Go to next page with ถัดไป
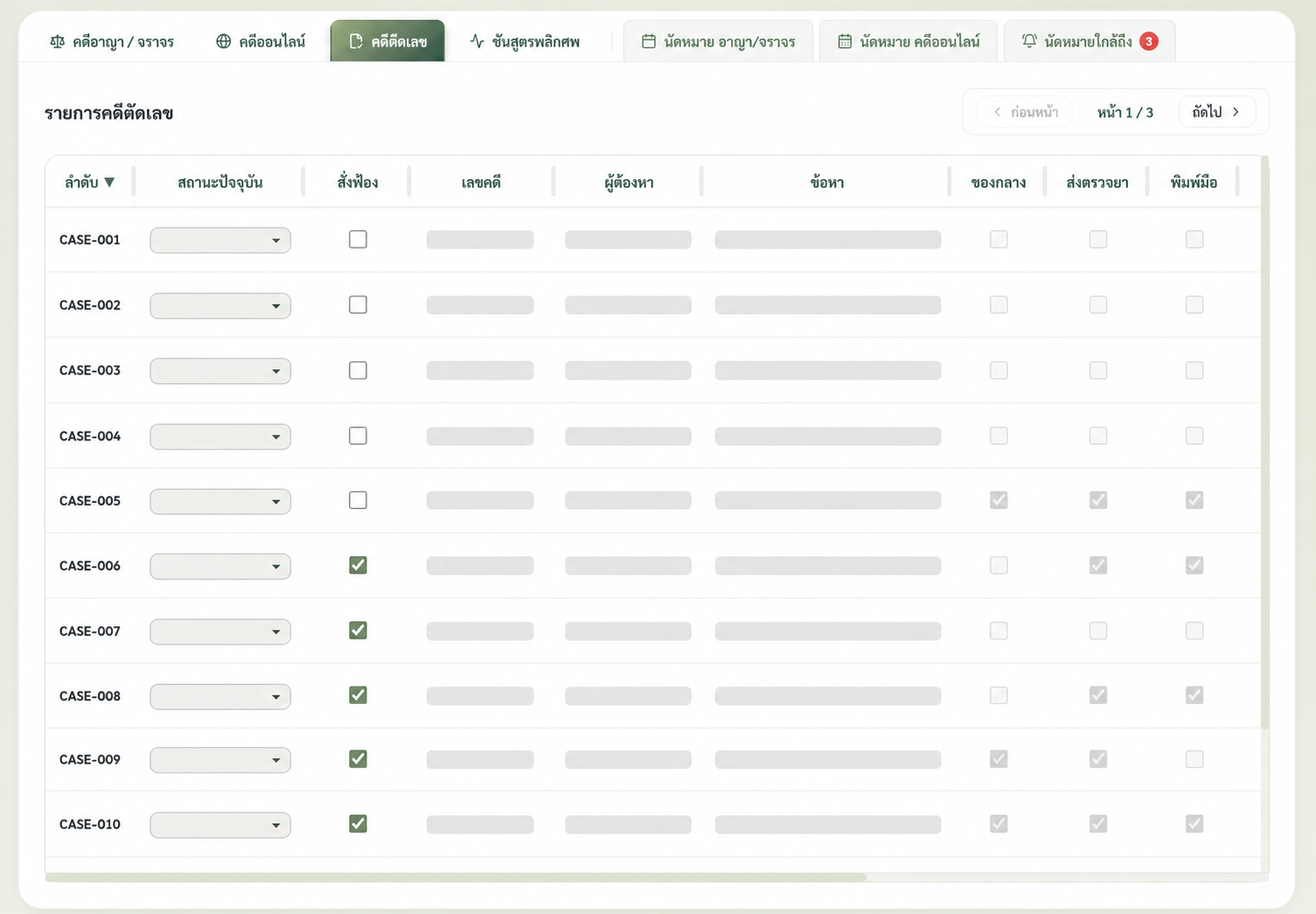 (x=1217, y=112)
